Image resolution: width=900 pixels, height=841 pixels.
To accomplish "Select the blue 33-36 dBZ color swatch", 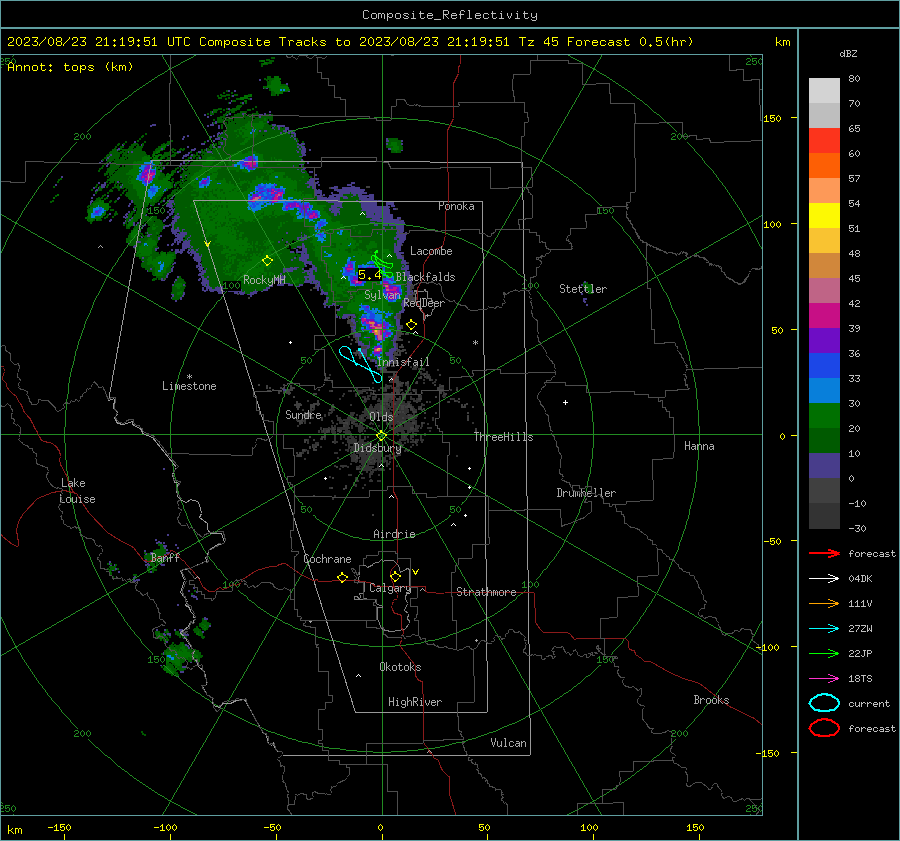I will (824, 366).
